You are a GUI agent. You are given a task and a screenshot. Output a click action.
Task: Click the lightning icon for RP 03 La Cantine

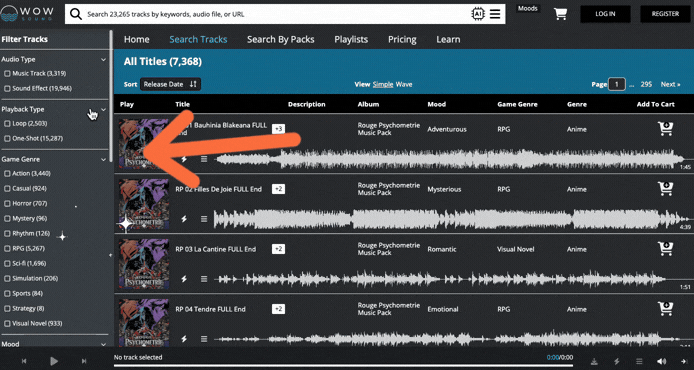(x=184, y=279)
